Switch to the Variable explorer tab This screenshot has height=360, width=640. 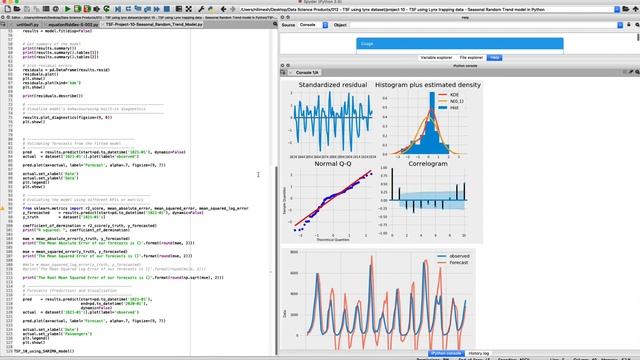pos(436,58)
